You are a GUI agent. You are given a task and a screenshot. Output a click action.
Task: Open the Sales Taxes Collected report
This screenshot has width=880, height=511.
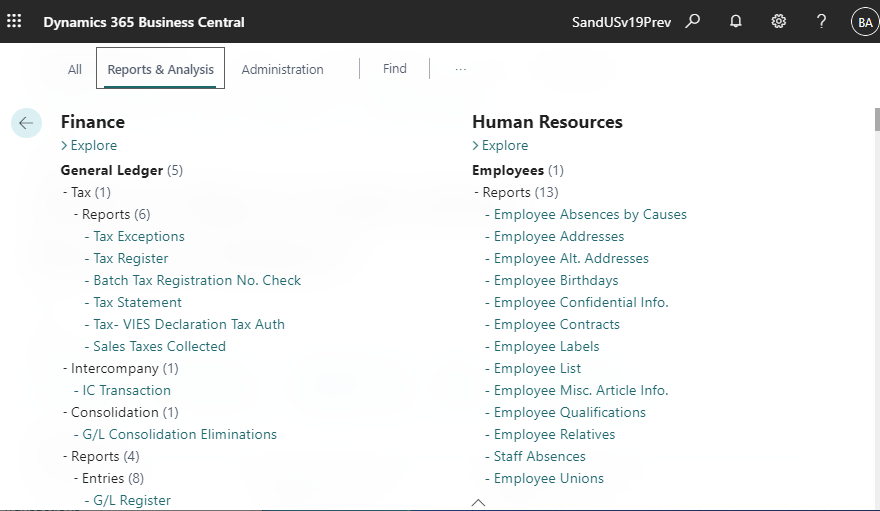pos(159,346)
